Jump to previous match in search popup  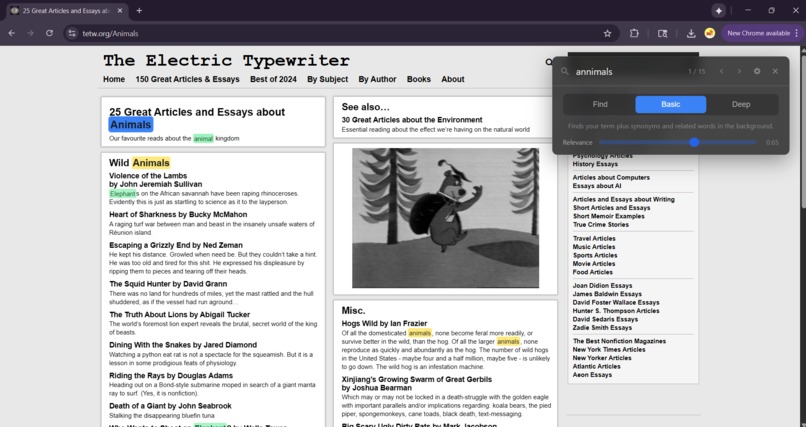point(721,71)
